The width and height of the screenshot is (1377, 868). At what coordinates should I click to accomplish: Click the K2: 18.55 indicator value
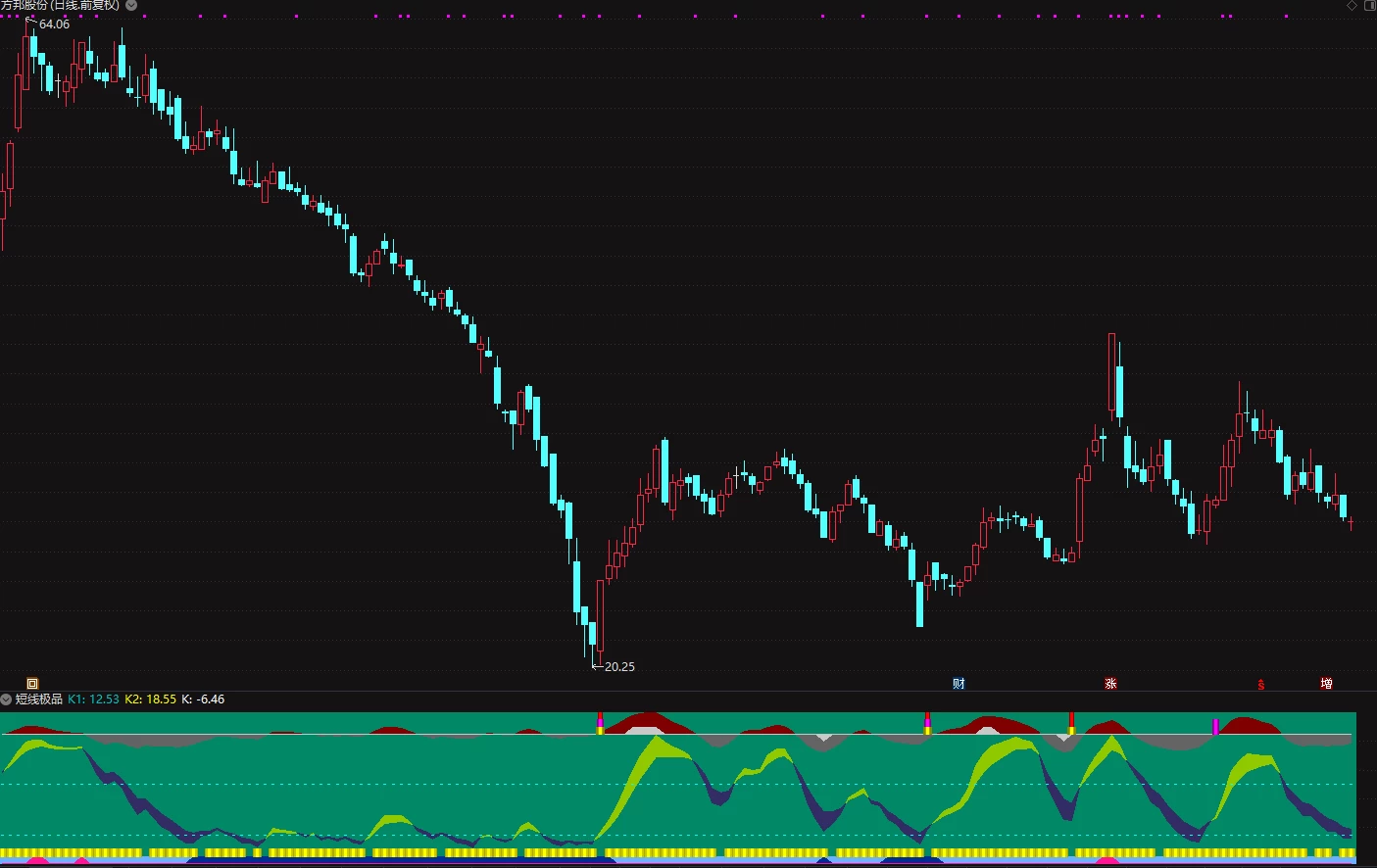151,699
